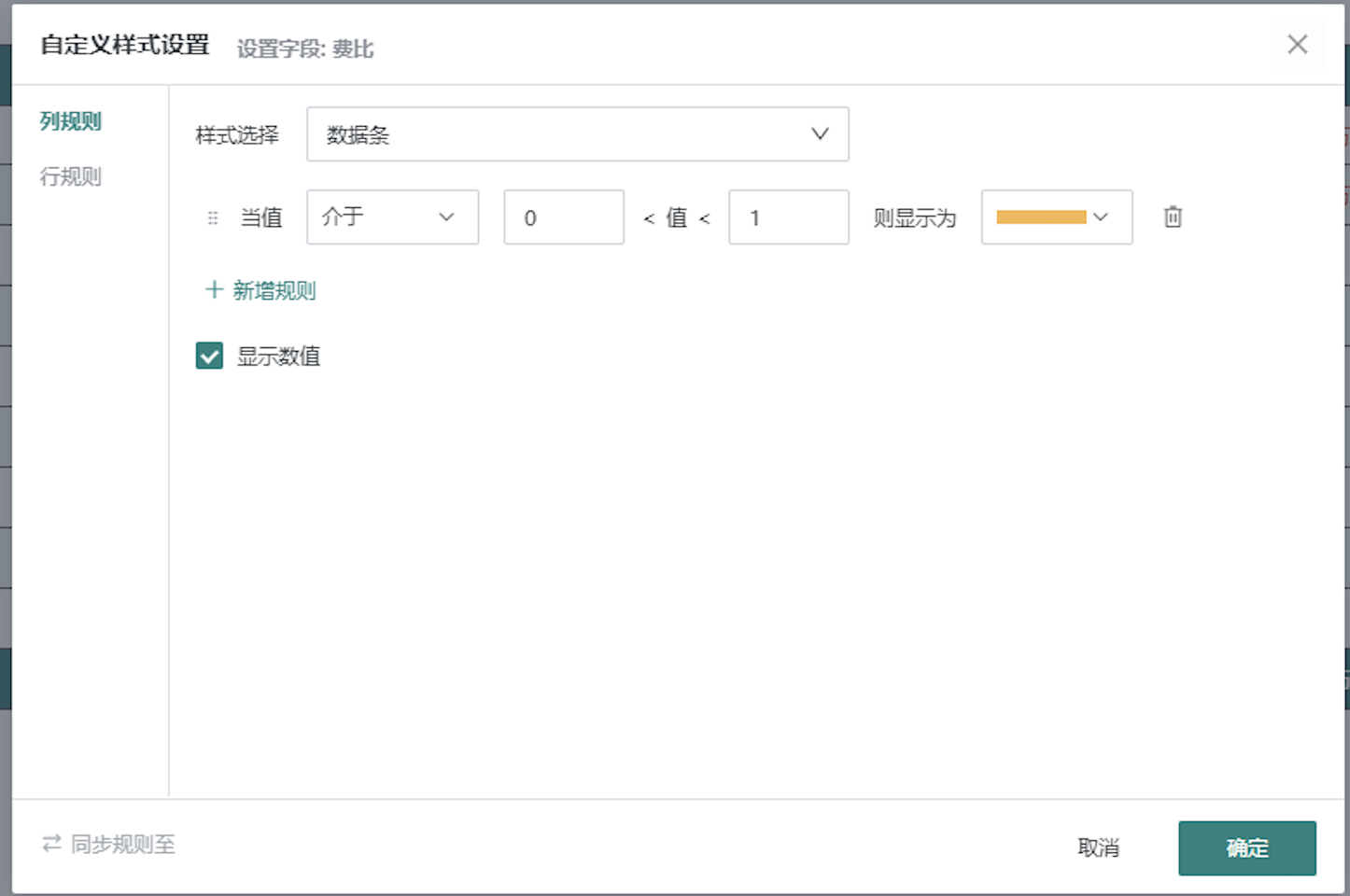Click the chevron on the 介于 selector
Image resolution: width=1350 pixels, height=896 pixels.
(445, 217)
